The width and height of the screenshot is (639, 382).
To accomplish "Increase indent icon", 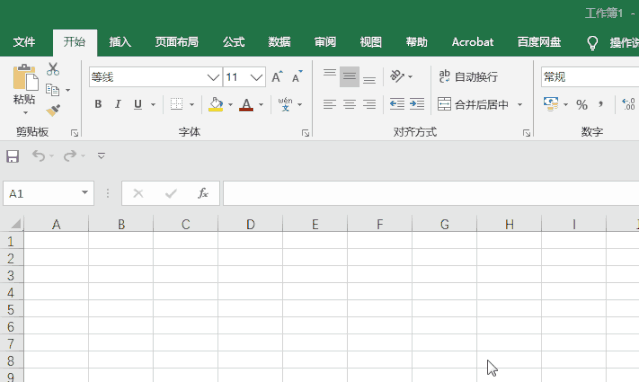I will 417,104.
